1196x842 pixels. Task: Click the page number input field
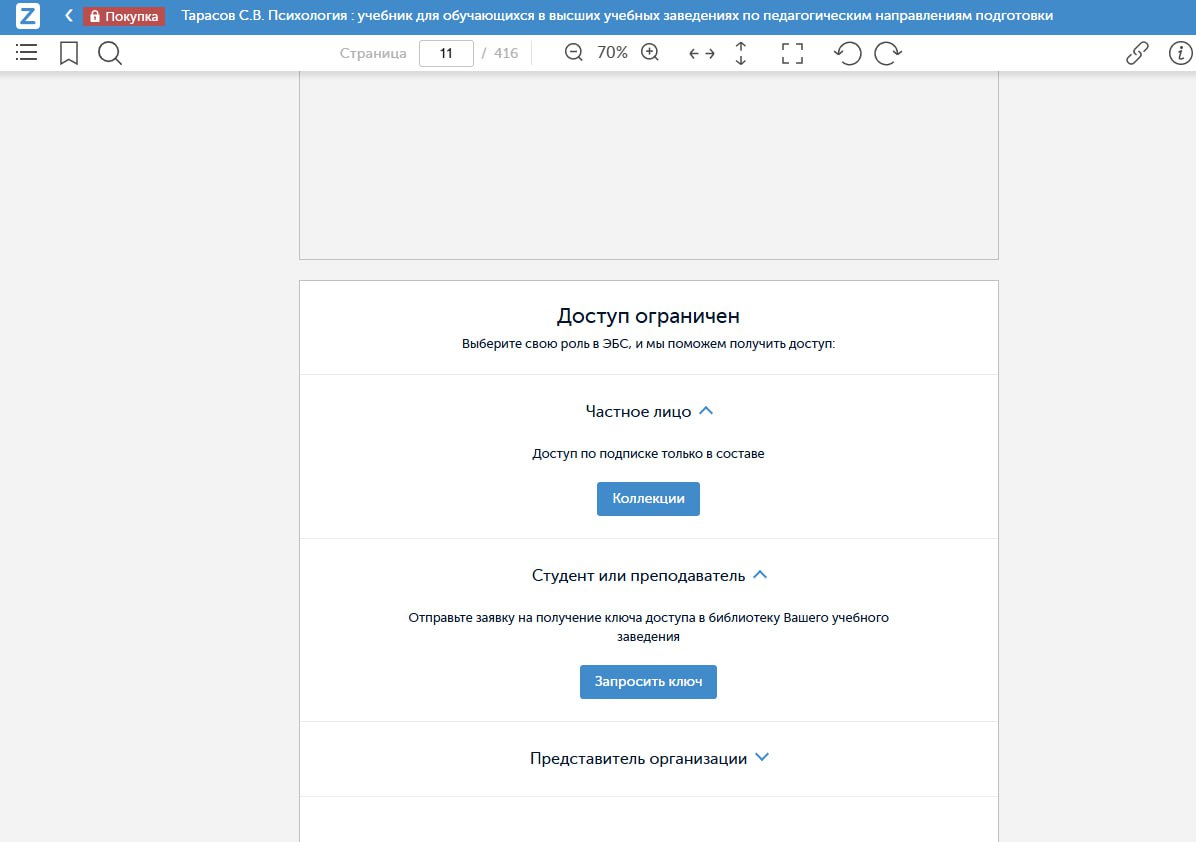tap(446, 54)
